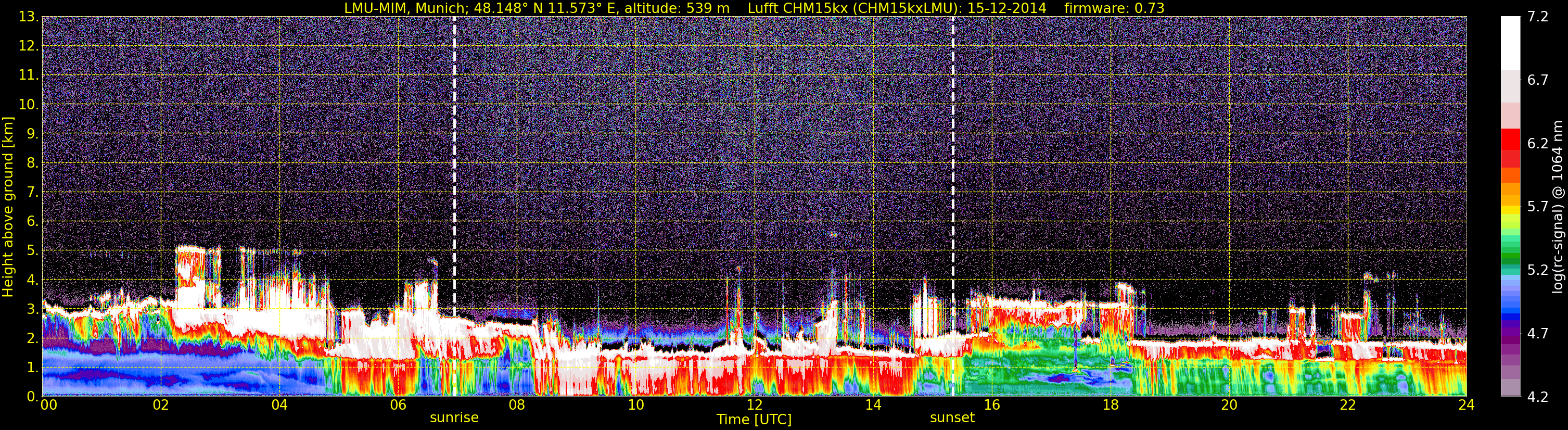
Task: Click the 18 tick label on time axis
Action: tap(1110, 406)
